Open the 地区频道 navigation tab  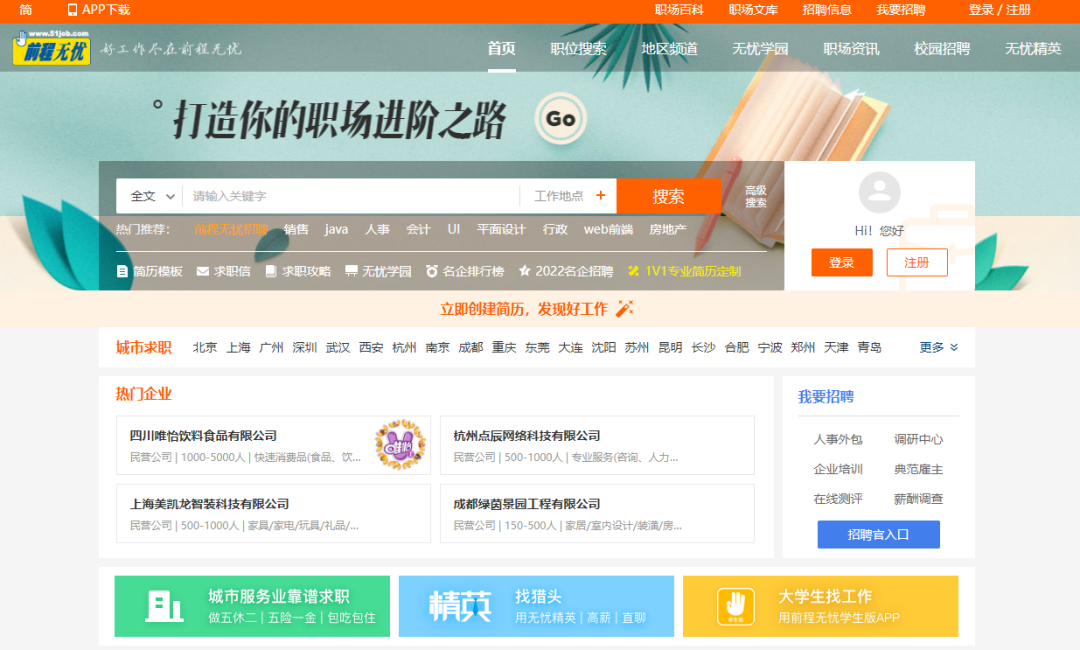coord(669,48)
